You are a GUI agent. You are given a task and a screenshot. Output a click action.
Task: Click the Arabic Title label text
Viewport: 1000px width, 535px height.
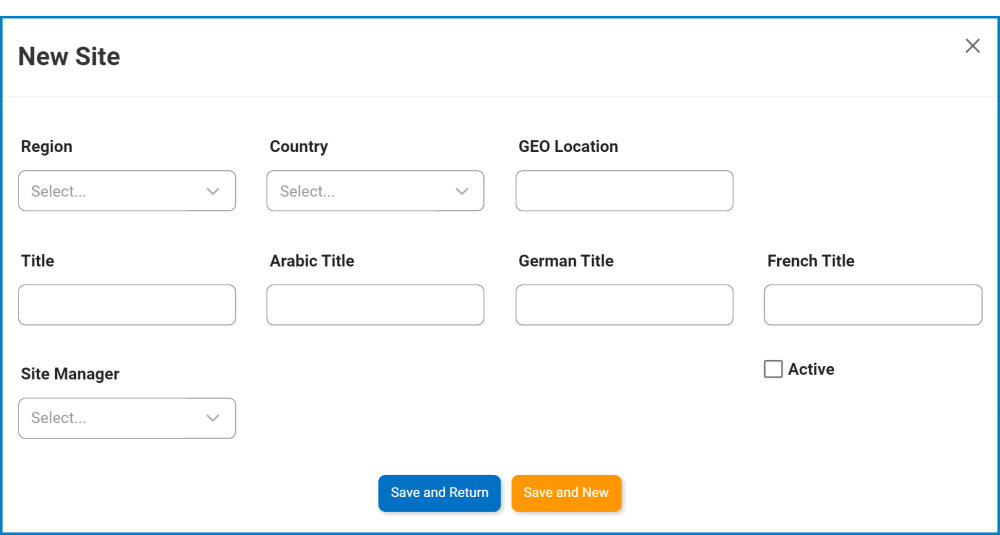coord(312,261)
